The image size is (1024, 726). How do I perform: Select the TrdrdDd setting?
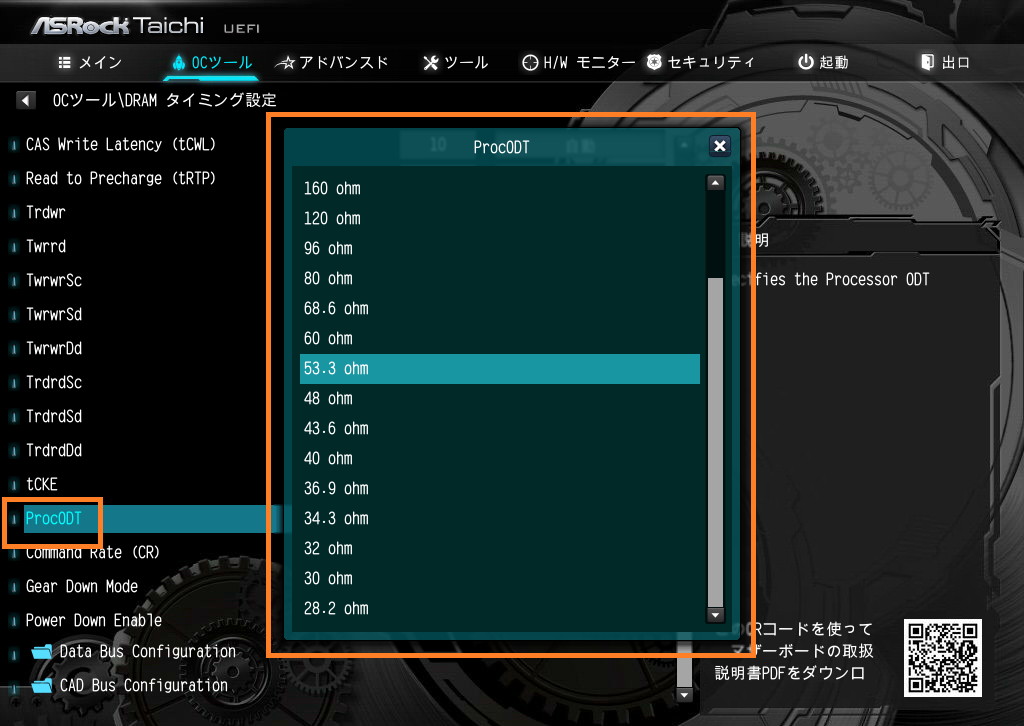click(x=54, y=450)
